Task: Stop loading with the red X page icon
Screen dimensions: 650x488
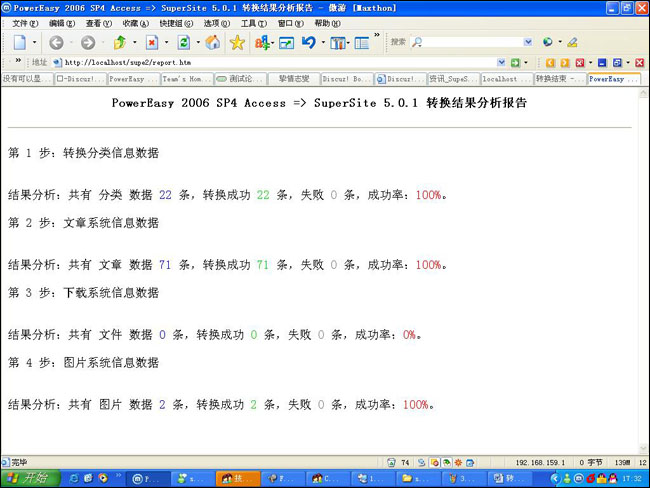Action: point(152,42)
